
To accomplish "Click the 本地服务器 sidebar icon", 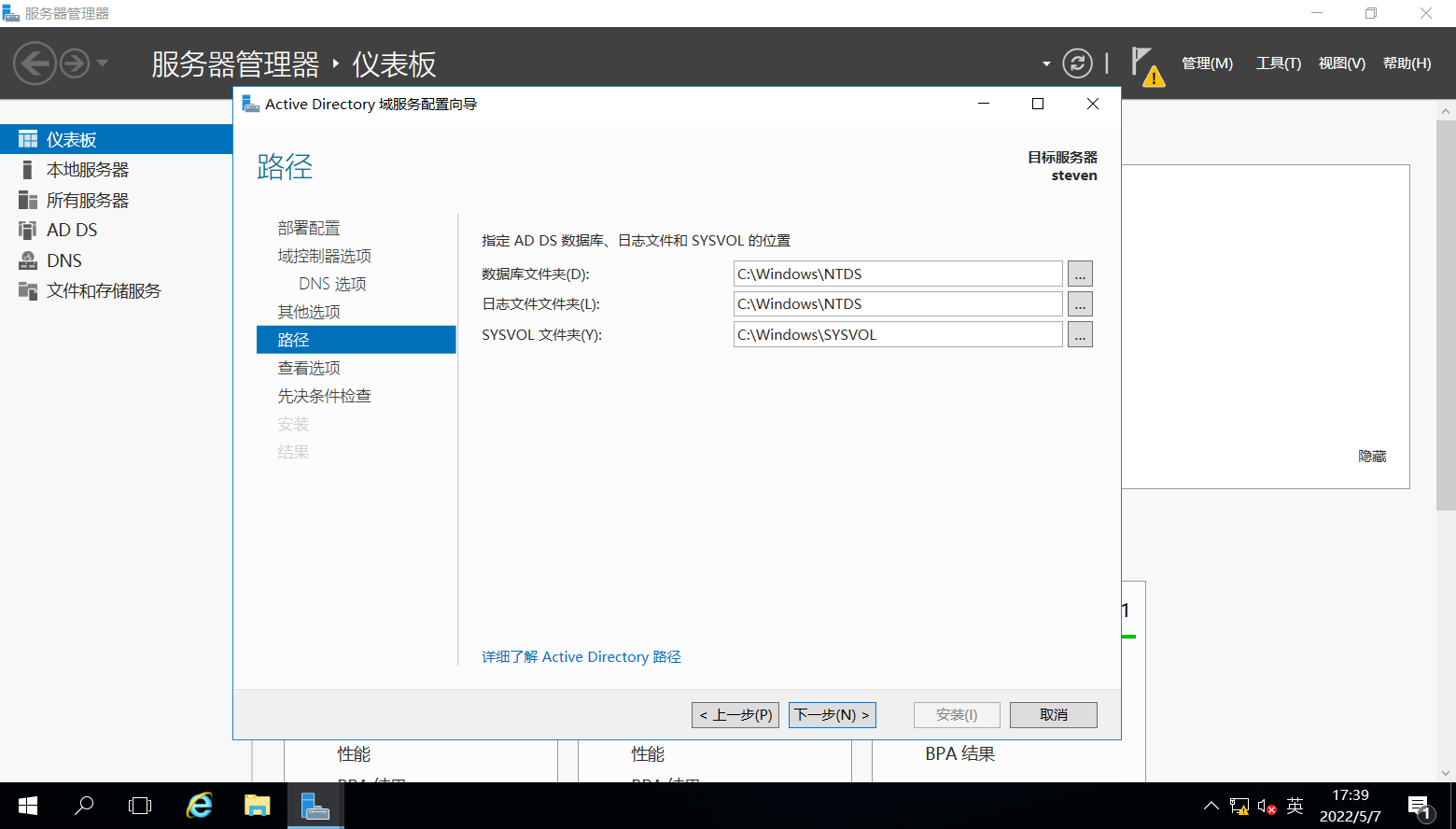I will click(28, 170).
